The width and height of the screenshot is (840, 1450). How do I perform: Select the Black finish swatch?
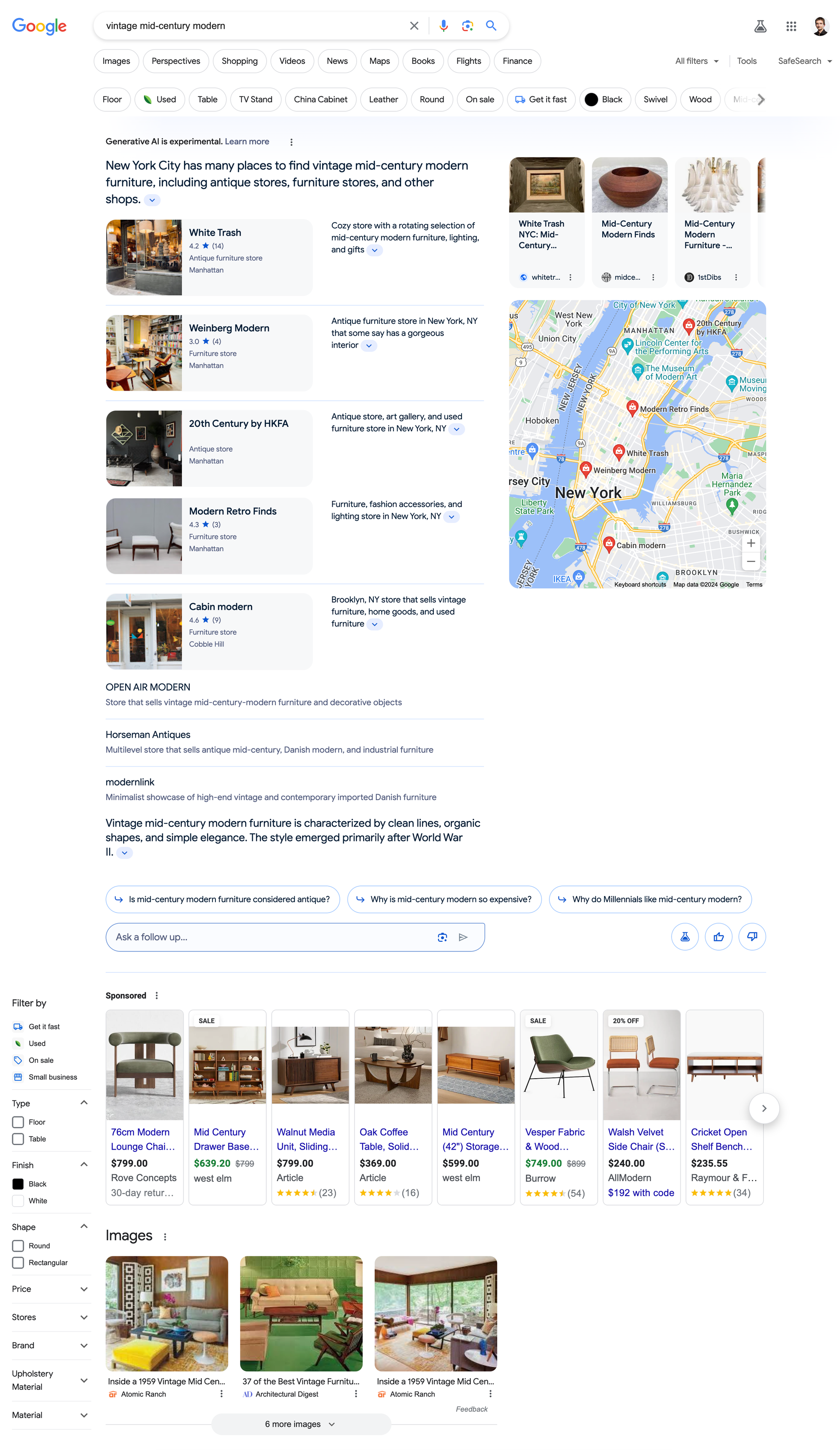[18, 1185]
